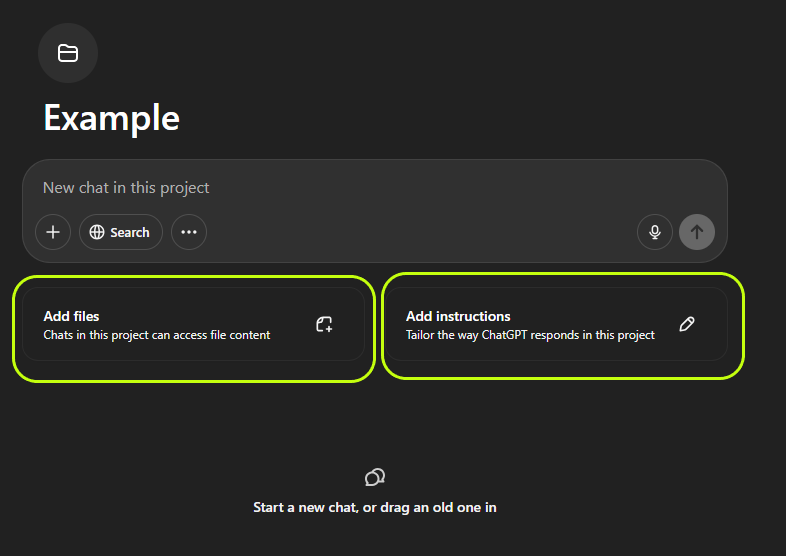Click the add-file plus icon in Add files card
Viewport: 786px width, 556px height.
(324, 324)
